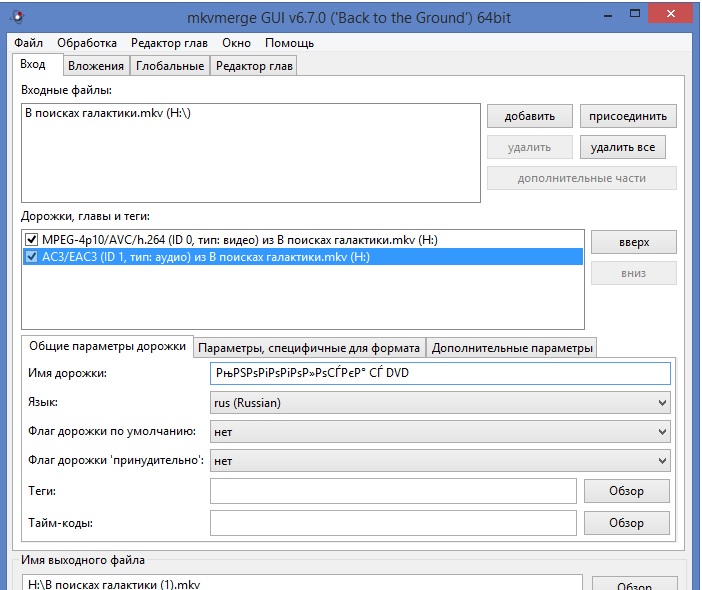Click the Имя дорожки input field
The height and width of the screenshot is (590, 702).
point(440,373)
